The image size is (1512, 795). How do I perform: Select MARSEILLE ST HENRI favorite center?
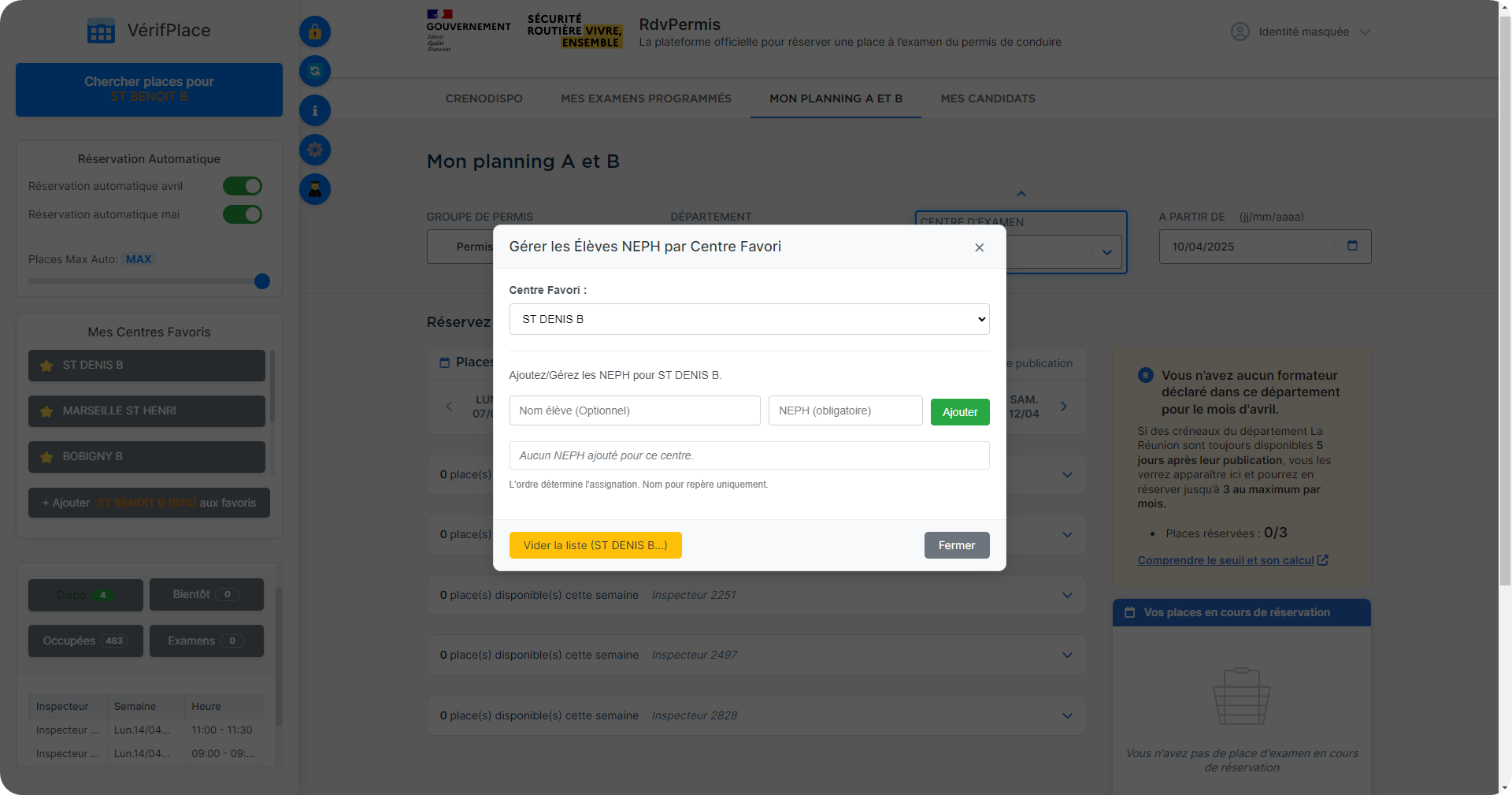tap(146, 411)
